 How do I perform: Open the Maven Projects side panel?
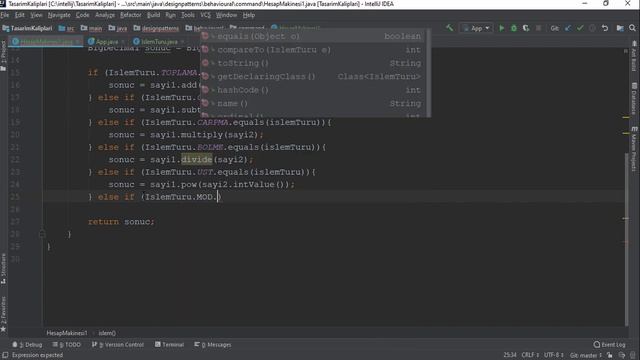click(634, 149)
